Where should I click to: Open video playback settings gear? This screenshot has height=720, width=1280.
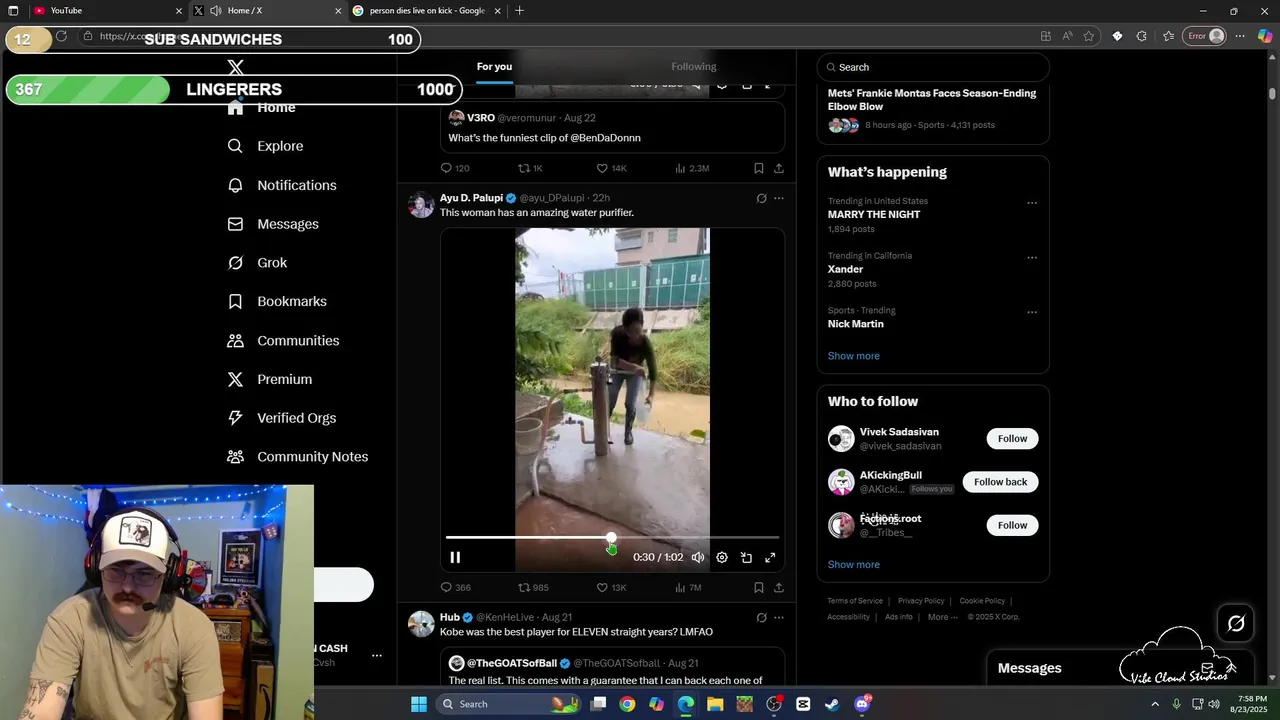pyautogui.click(x=722, y=557)
